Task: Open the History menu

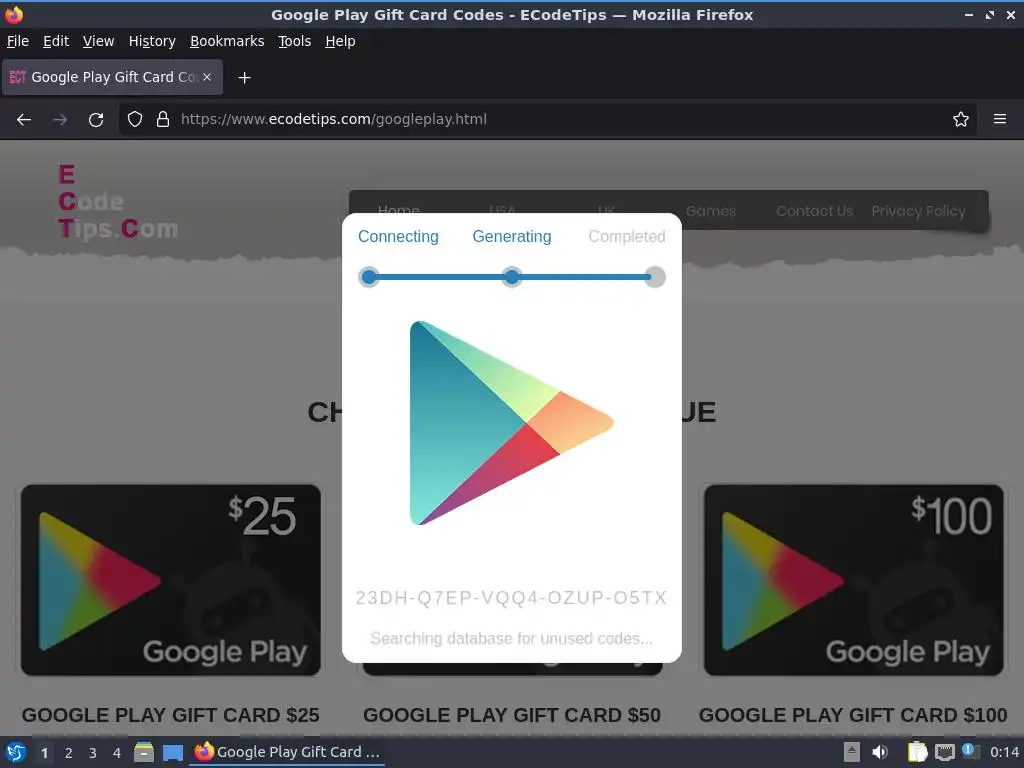Action: coord(152,41)
